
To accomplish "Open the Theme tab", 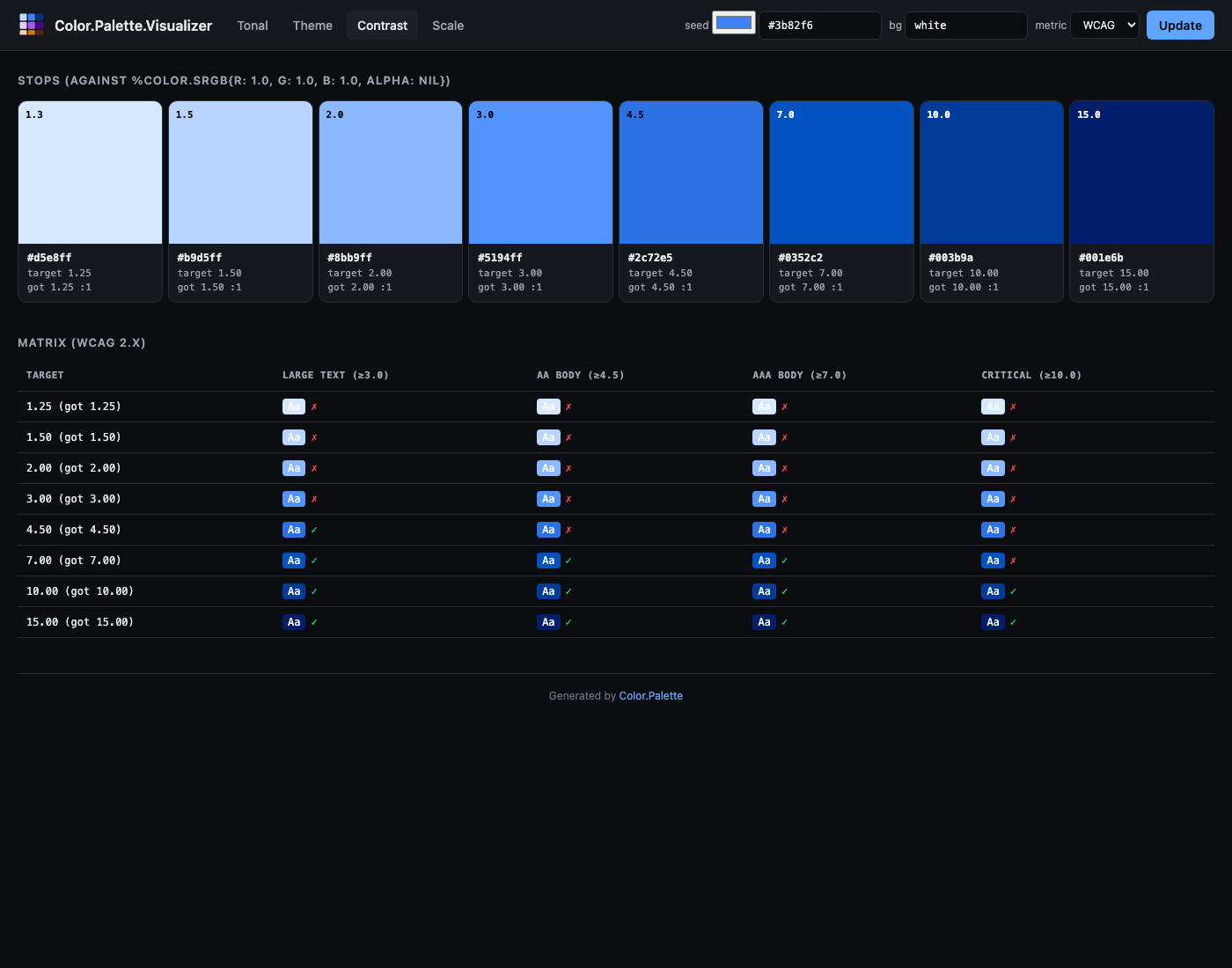I will (x=312, y=26).
